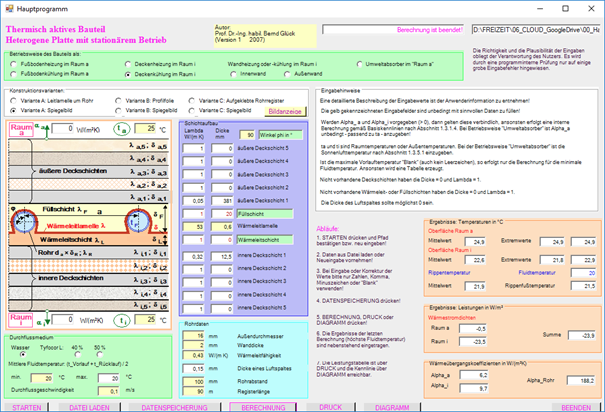
Task: Click the ti temperature field for Raum i
Action: (x=145, y=319)
